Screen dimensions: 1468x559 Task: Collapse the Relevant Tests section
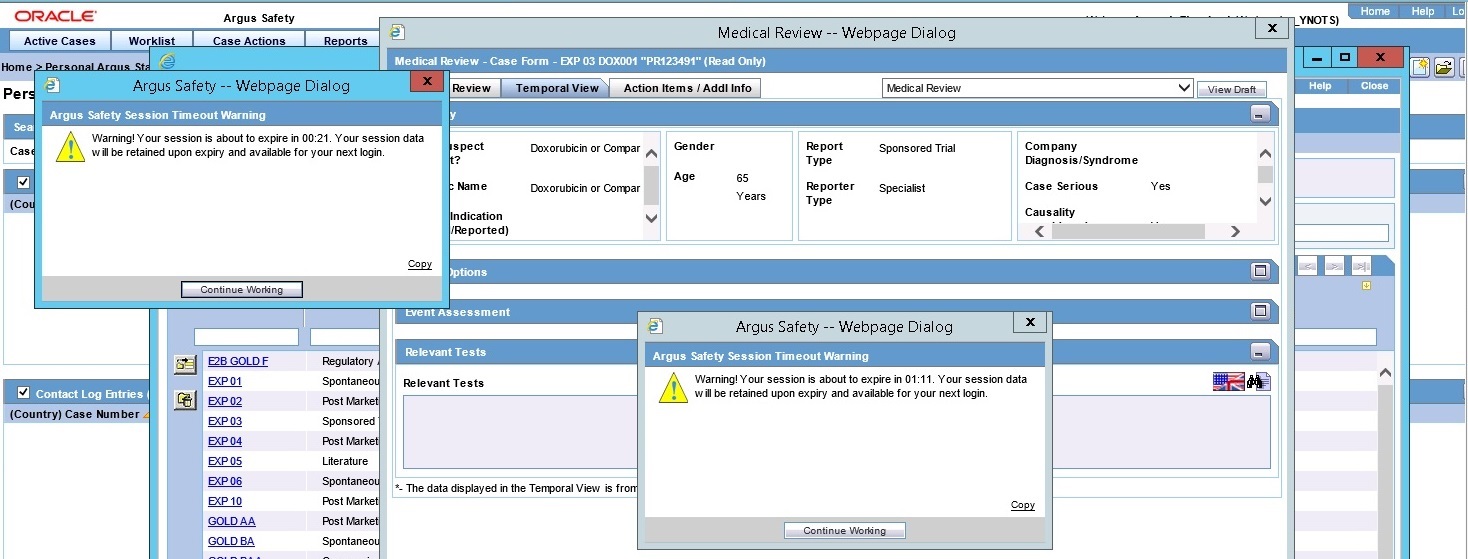coord(1260,352)
